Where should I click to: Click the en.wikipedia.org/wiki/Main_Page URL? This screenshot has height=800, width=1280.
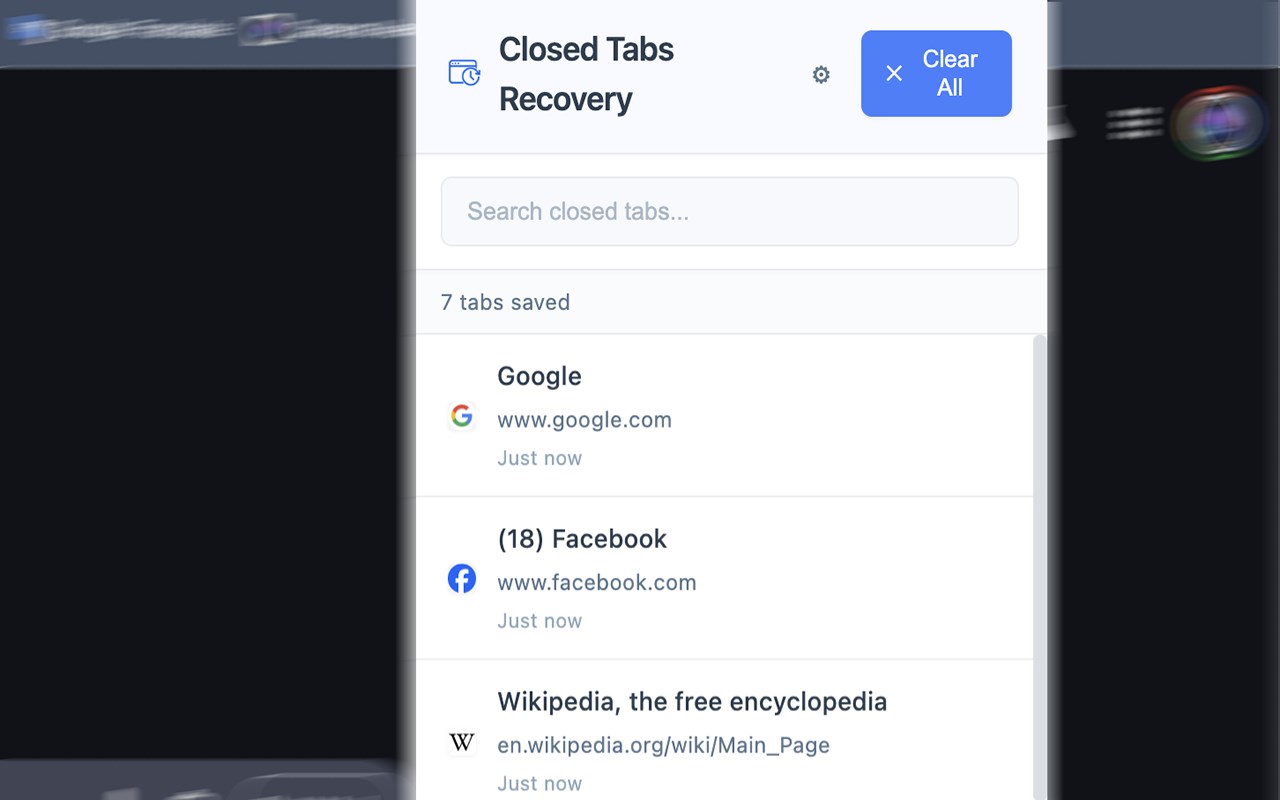click(663, 746)
